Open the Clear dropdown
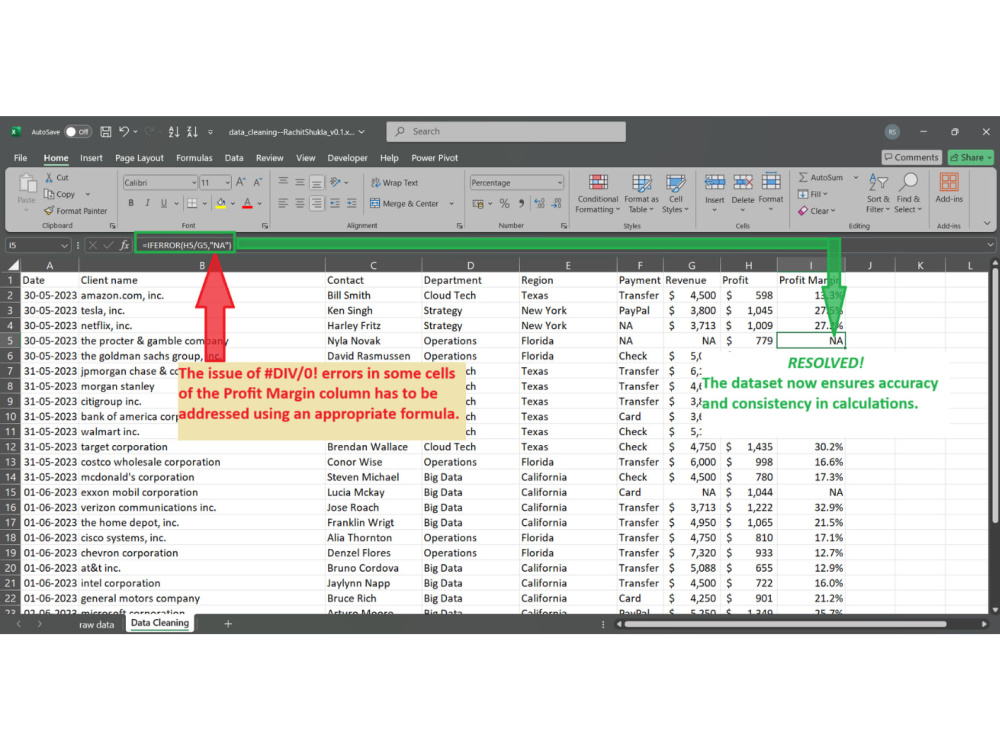 (x=816, y=210)
